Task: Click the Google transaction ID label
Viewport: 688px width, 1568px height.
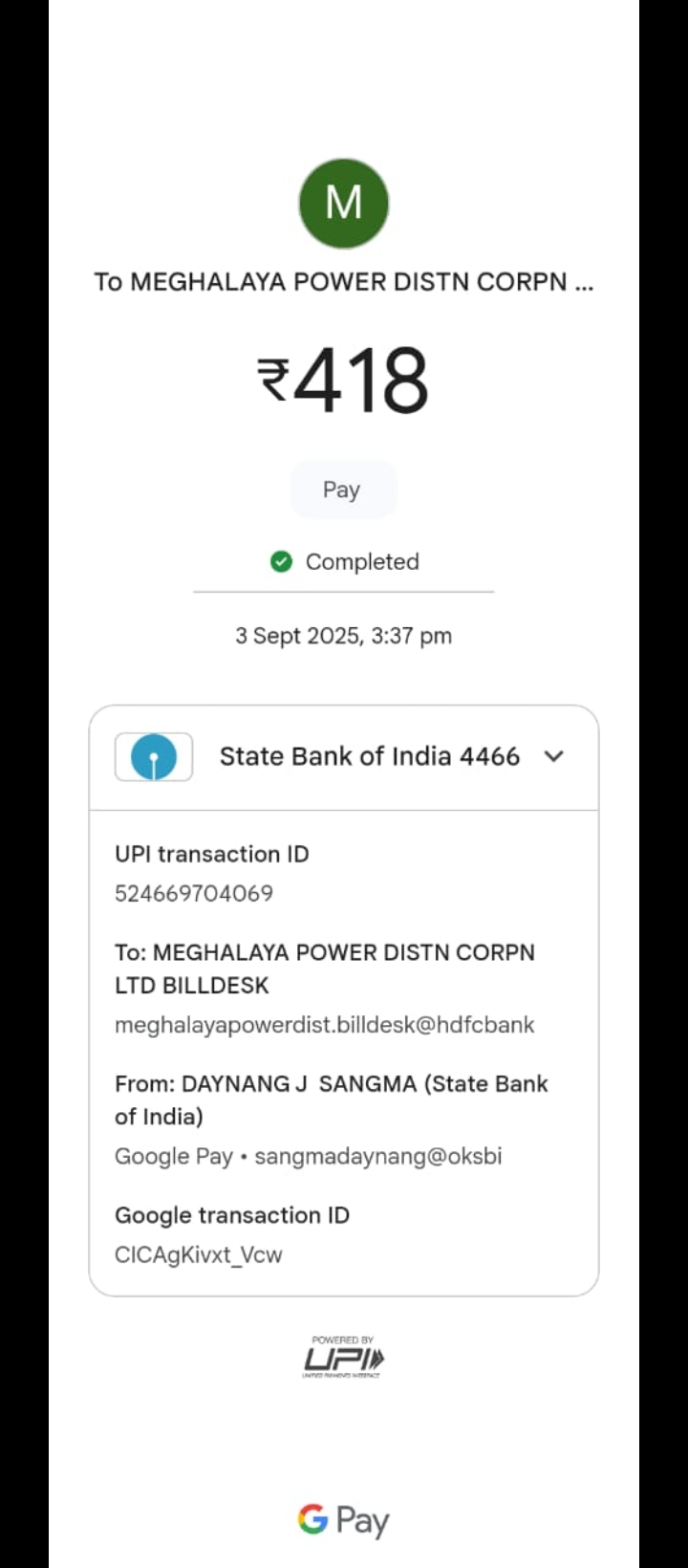Action: tap(232, 1215)
